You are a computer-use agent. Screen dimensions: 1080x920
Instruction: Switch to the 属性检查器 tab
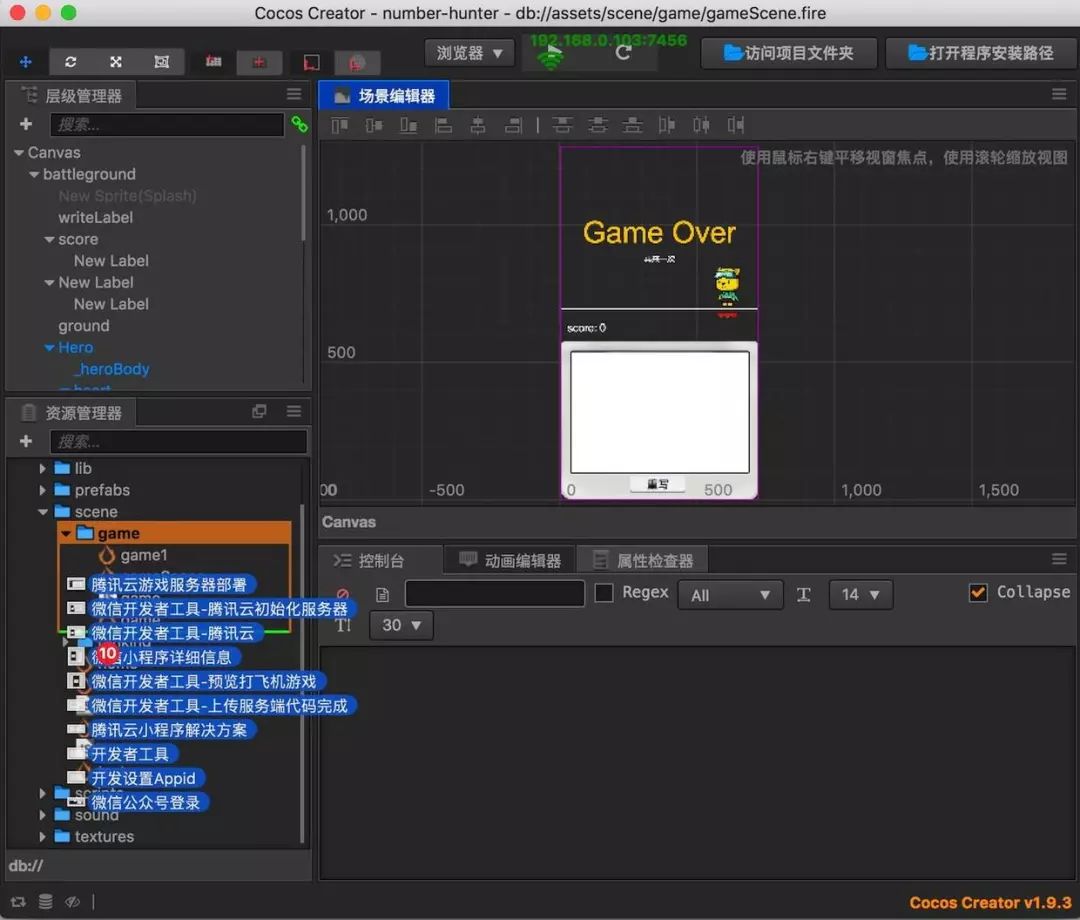point(643,560)
